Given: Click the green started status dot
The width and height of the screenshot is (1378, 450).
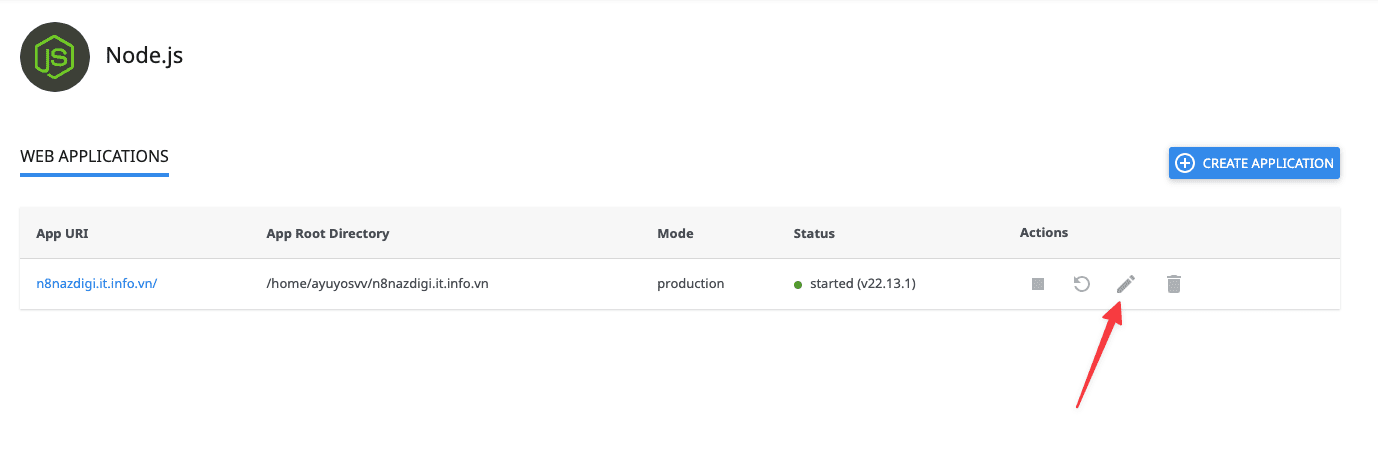Looking at the screenshot, I should pyautogui.click(x=798, y=285).
